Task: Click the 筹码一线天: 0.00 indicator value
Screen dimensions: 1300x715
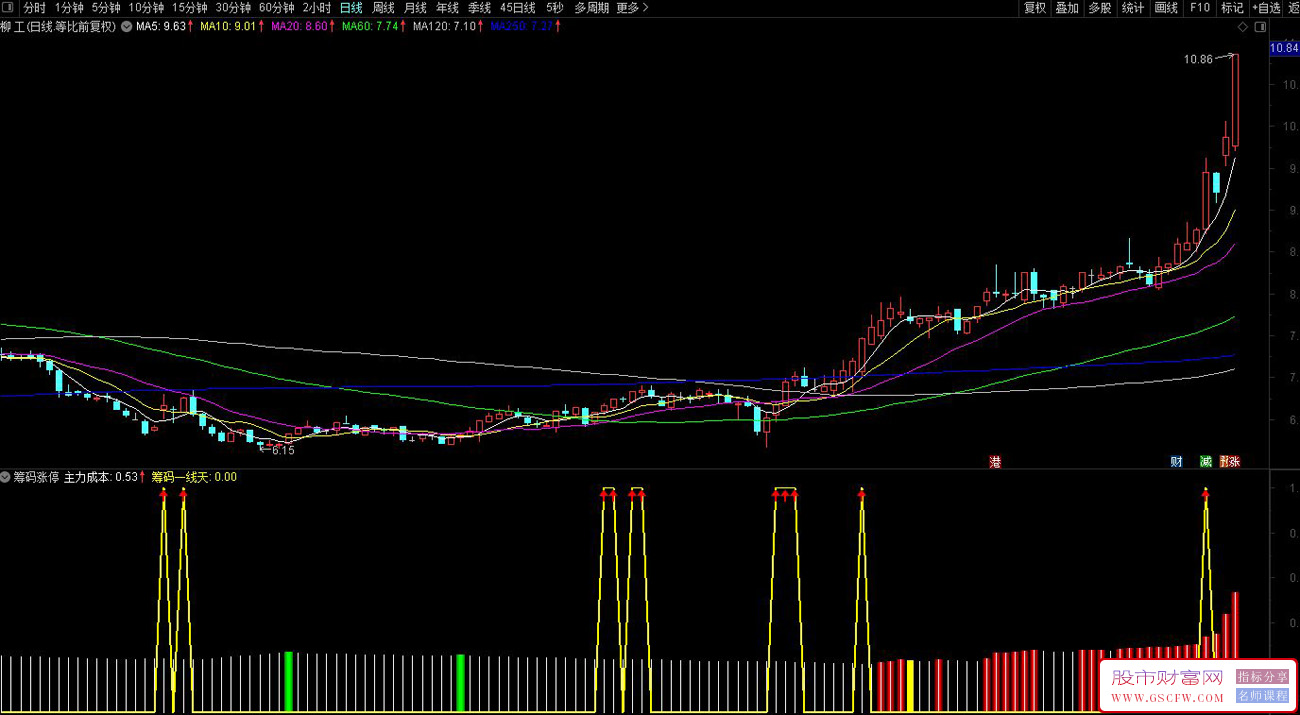Action: click(x=194, y=477)
